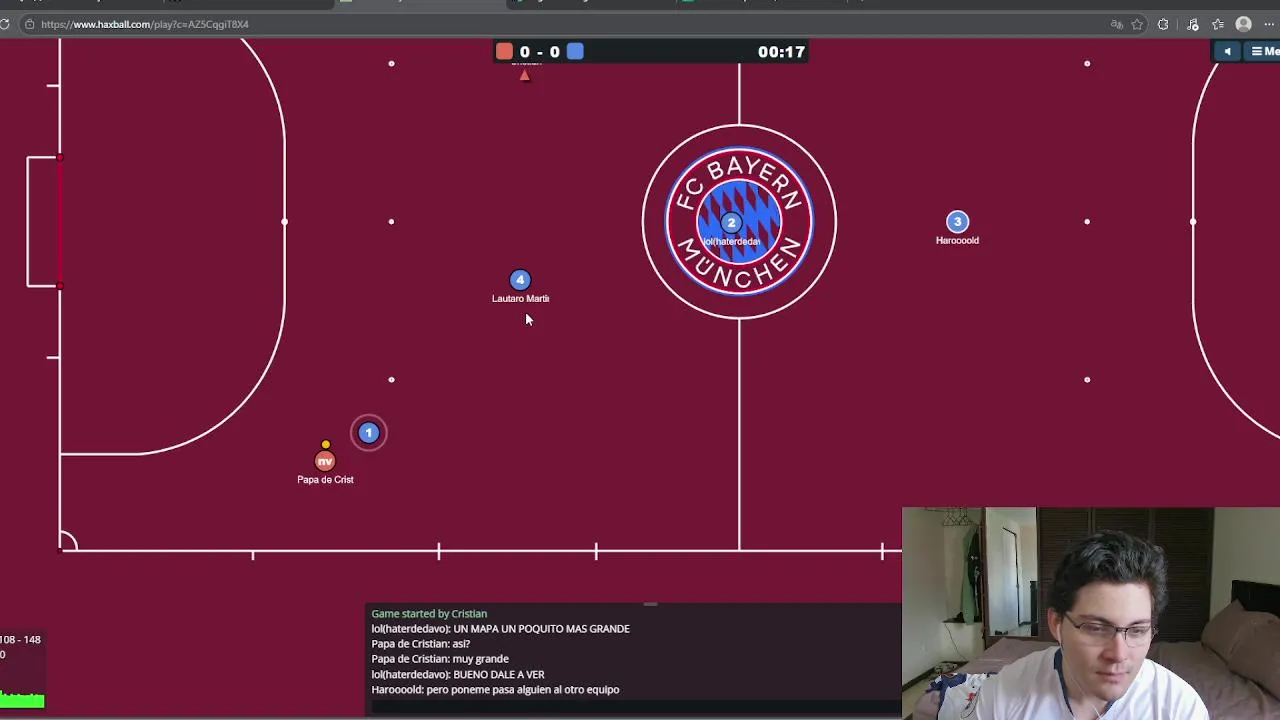Screen dimensions: 1280x720
Task: Bookmark page with star icon
Action: pos(1137,24)
